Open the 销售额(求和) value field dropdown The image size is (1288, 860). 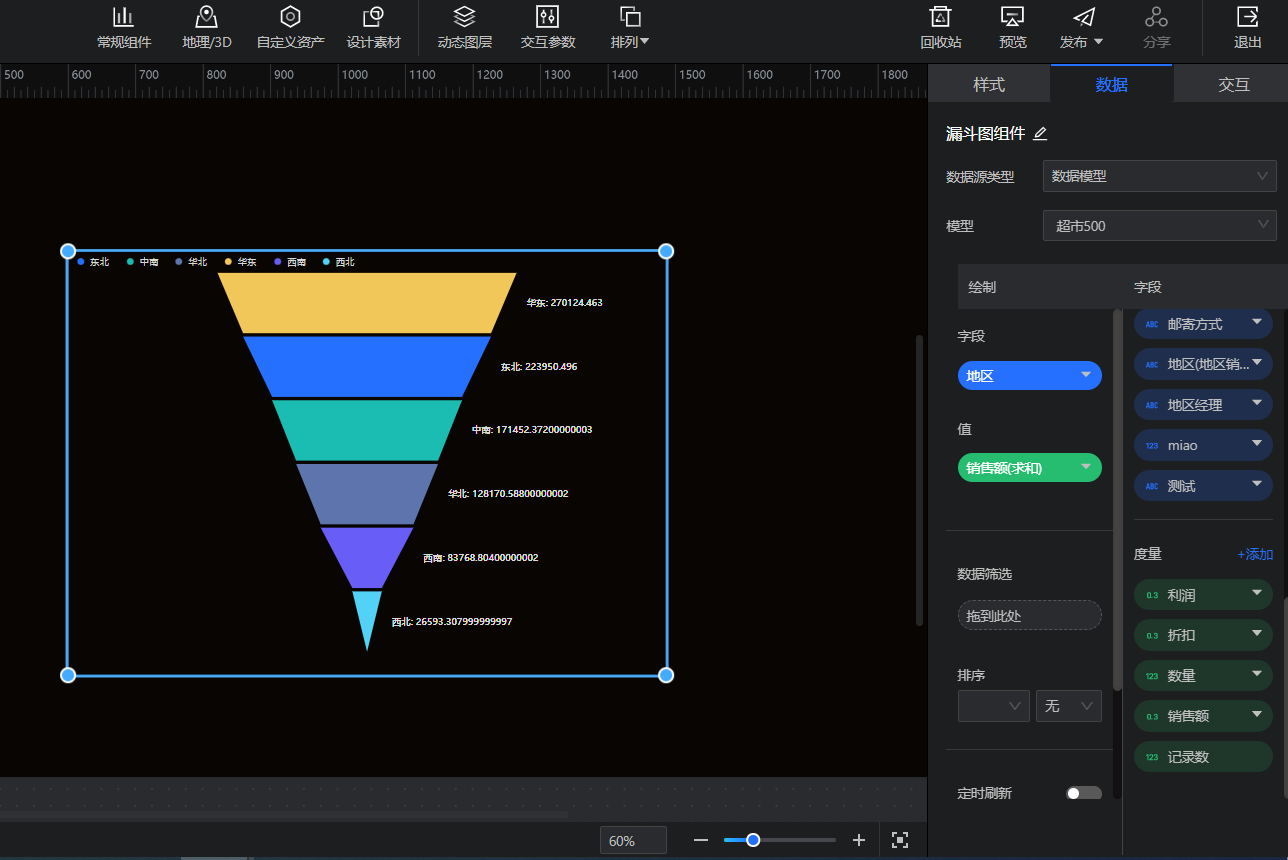coord(1086,468)
